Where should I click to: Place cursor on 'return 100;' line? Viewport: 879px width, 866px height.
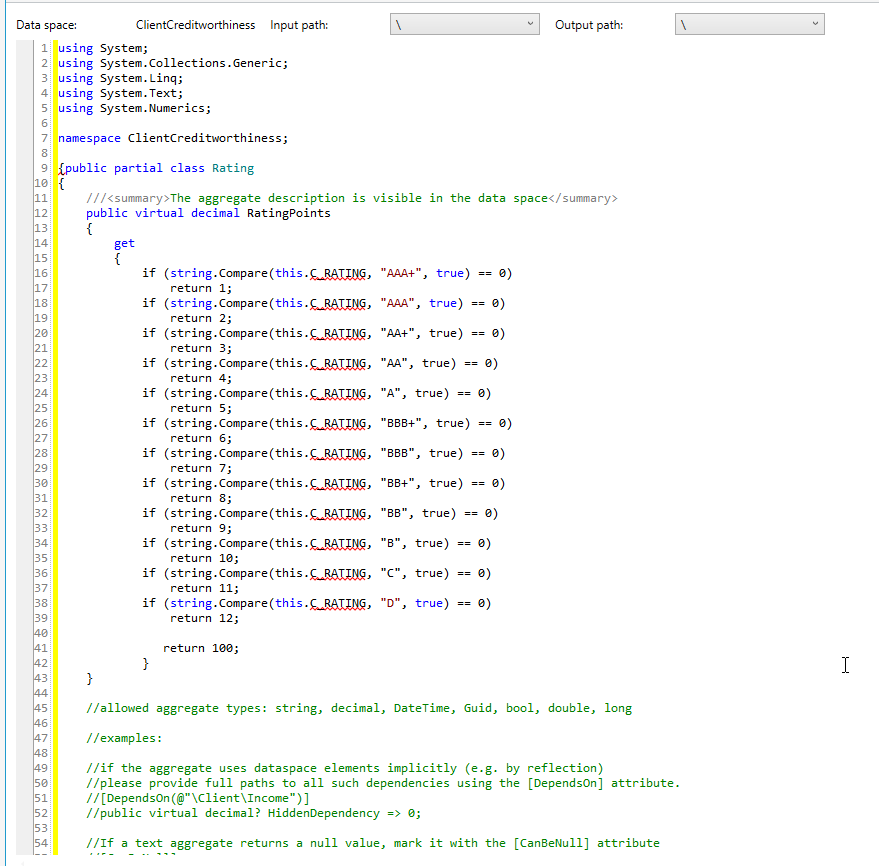[x=201, y=648]
